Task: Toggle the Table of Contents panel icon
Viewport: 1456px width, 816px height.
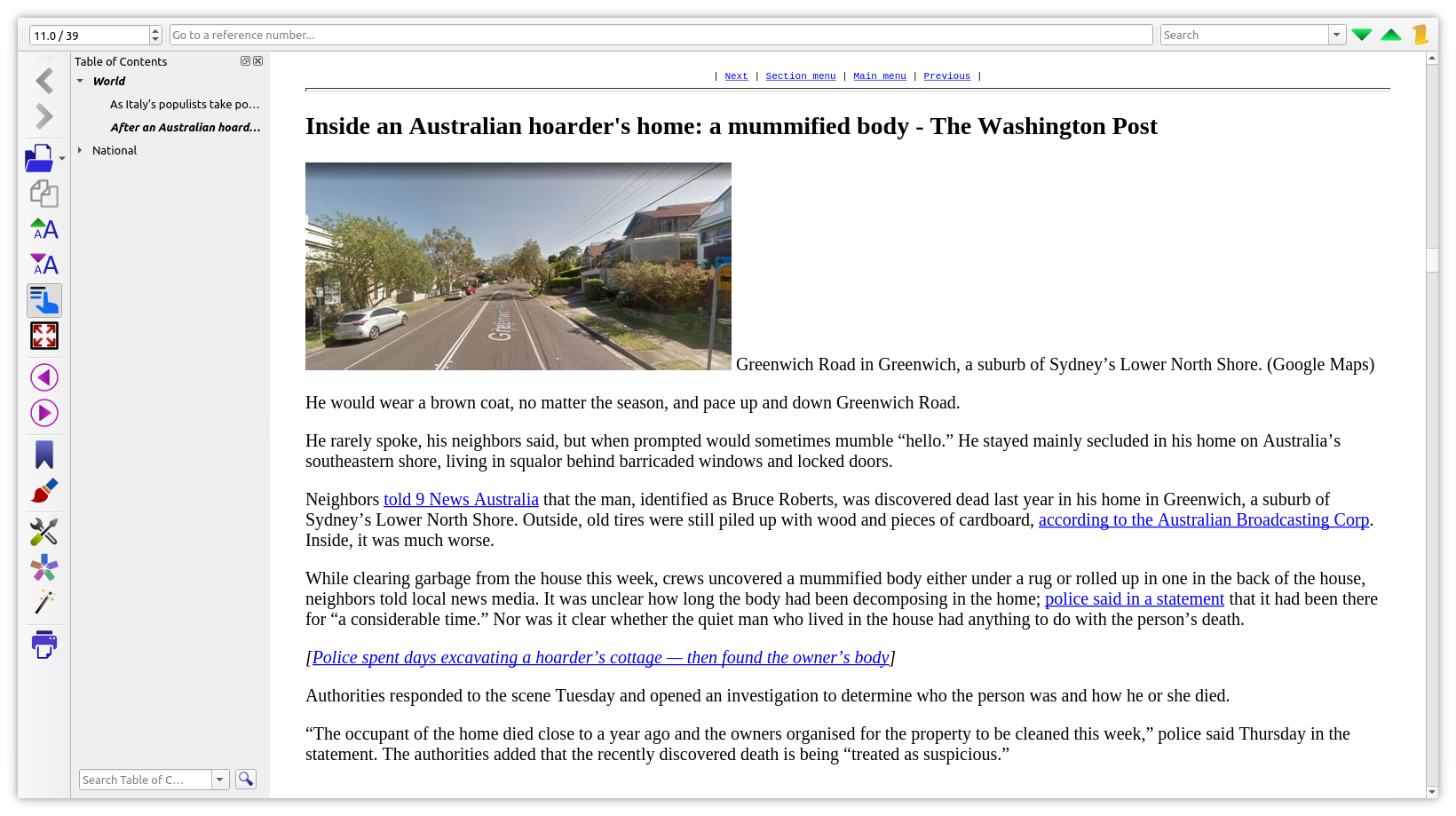Action: tap(44, 300)
